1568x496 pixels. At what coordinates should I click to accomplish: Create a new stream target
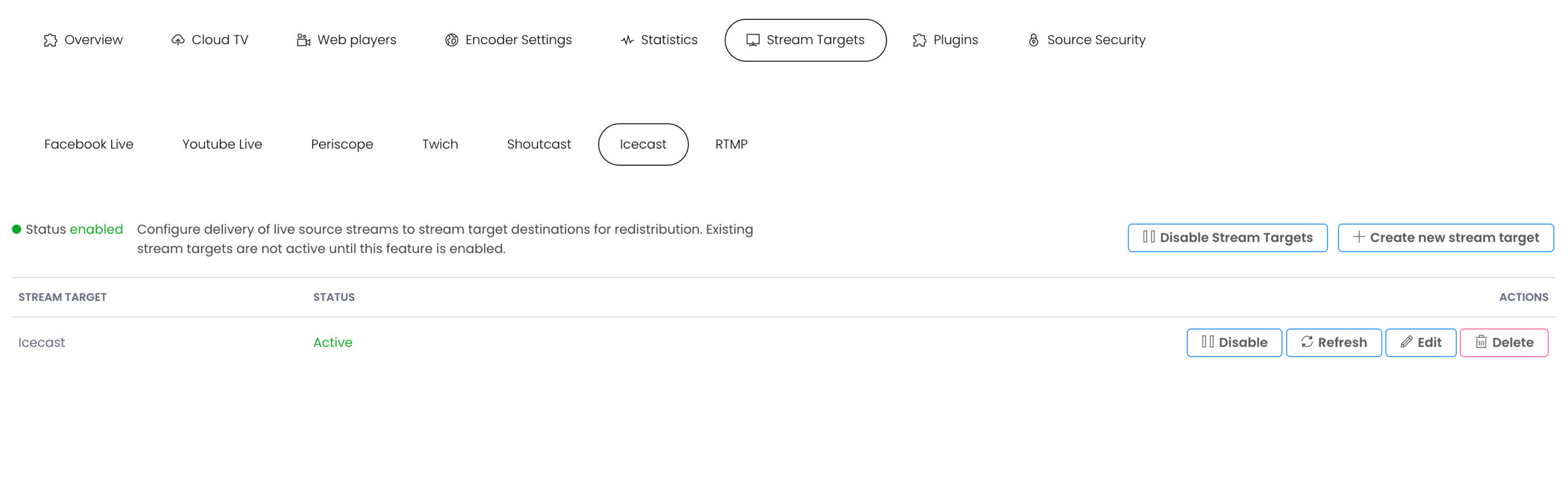pos(1445,238)
